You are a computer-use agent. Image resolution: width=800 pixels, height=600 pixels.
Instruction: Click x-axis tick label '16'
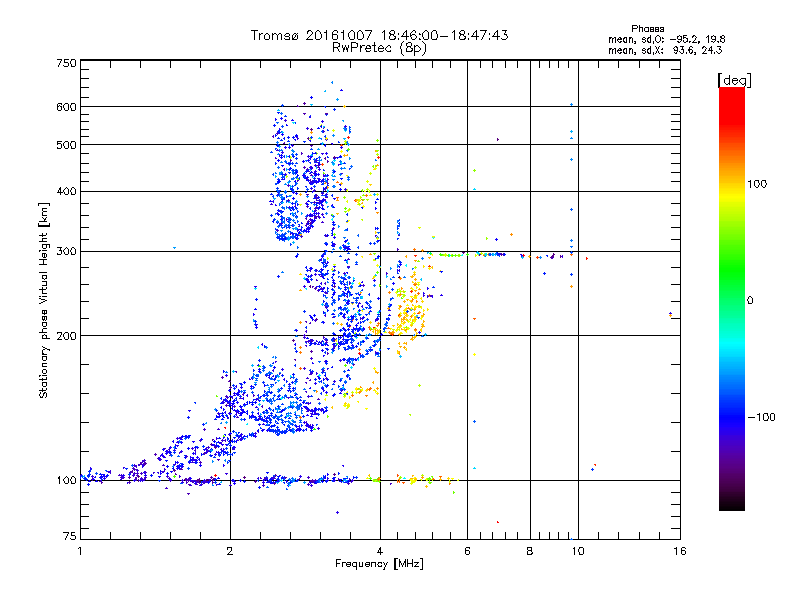[680, 551]
